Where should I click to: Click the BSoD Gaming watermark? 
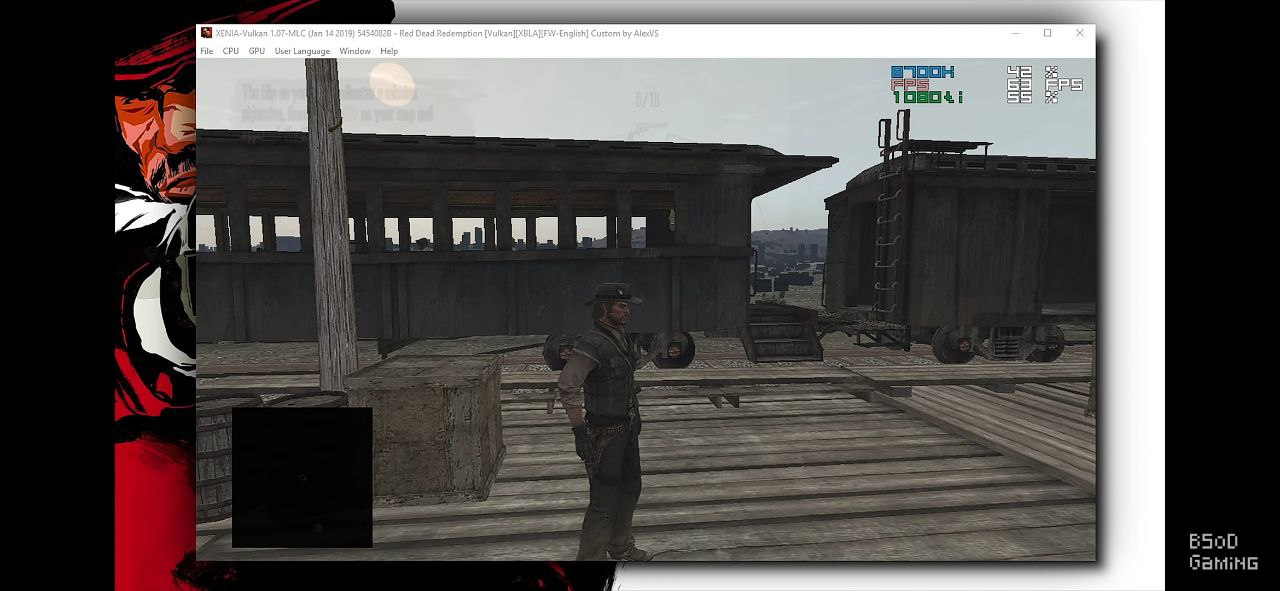click(x=1222, y=552)
